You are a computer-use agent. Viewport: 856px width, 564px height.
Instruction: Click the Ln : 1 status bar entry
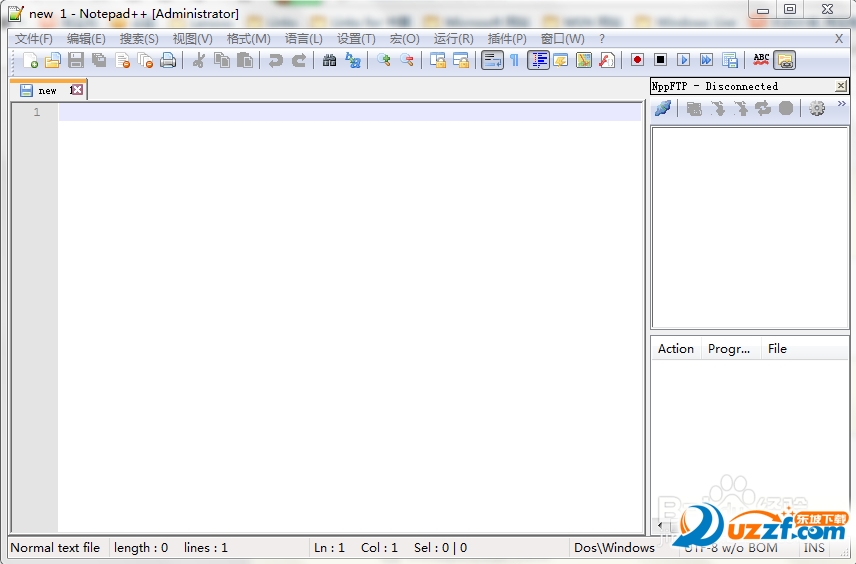[329, 548]
